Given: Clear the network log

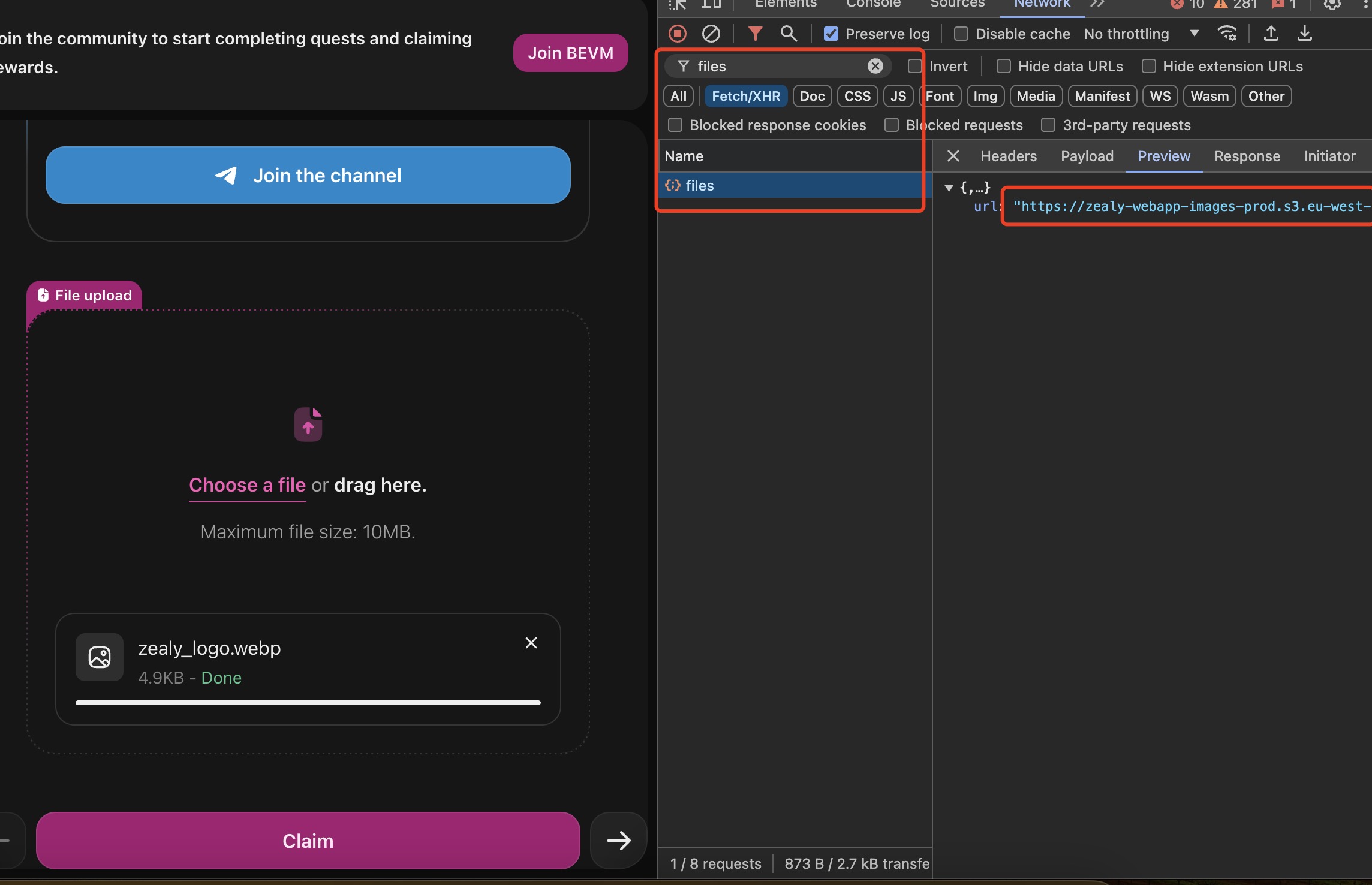Looking at the screenshot, I should tap(711, 34).
